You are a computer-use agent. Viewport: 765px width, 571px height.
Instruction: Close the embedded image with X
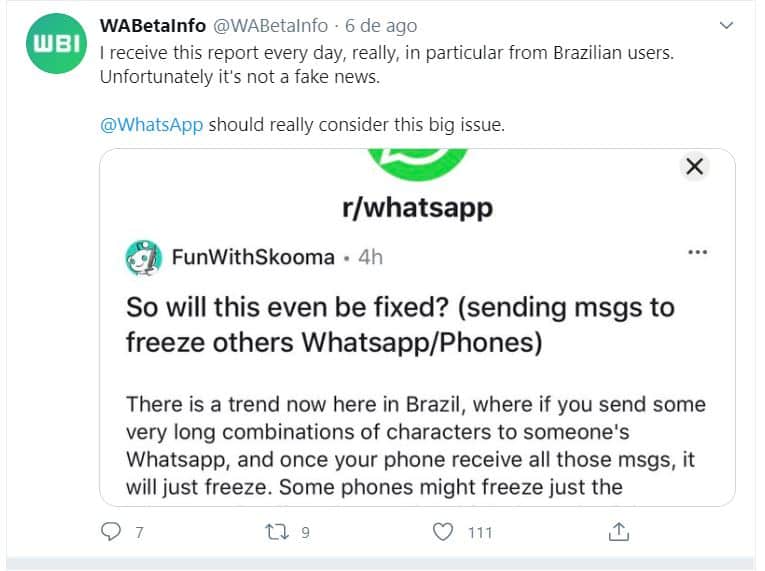pos(695,166)
